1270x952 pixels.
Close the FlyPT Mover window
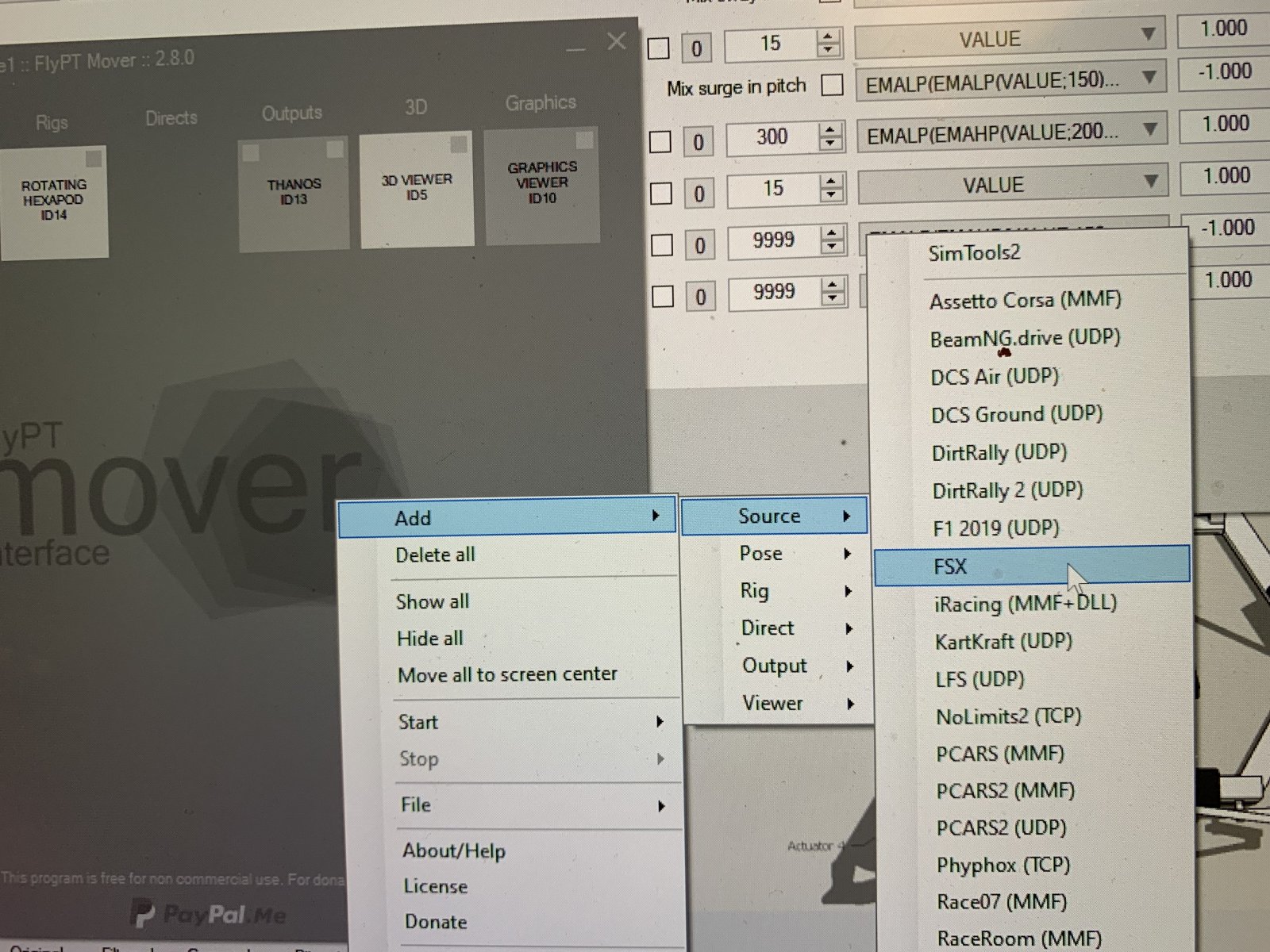[617, 41]
